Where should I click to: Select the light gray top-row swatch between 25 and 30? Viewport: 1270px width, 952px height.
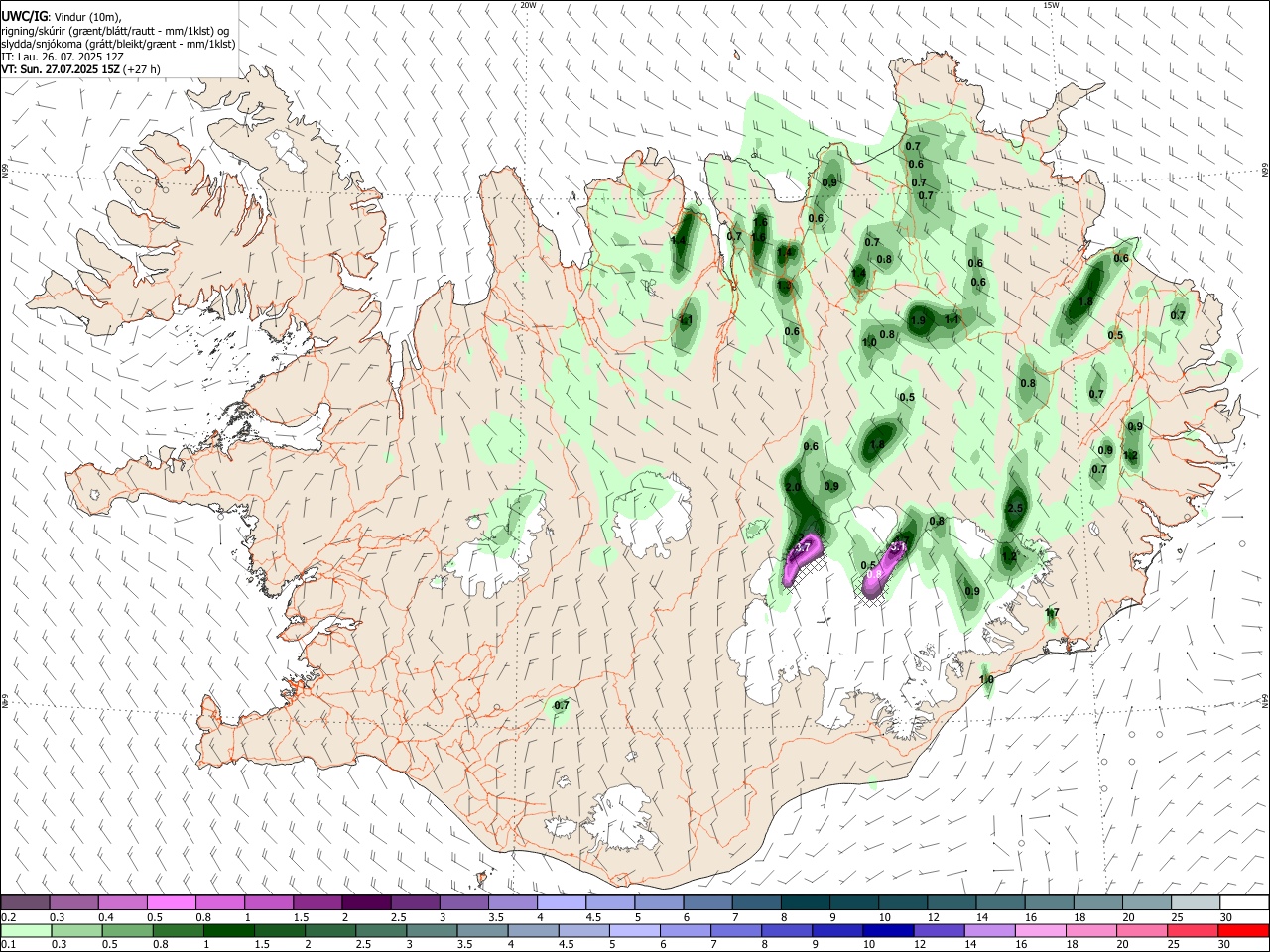coord(1197,902)
